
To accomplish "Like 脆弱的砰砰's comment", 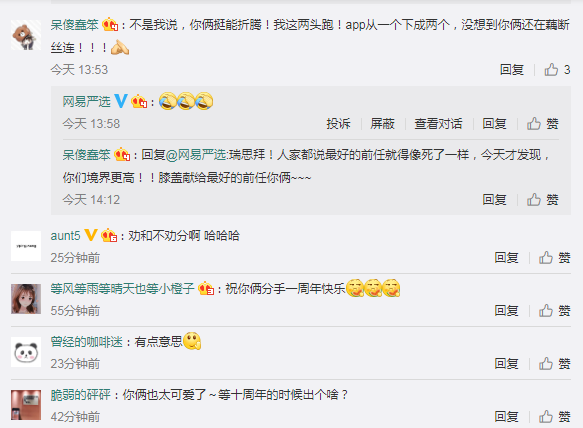I will pyautogui.click(x=554, y=416).
